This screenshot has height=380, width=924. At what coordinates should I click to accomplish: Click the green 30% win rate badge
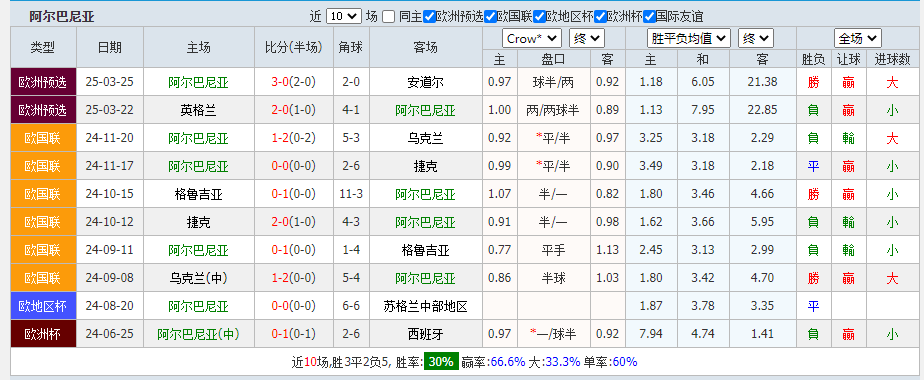441,362
